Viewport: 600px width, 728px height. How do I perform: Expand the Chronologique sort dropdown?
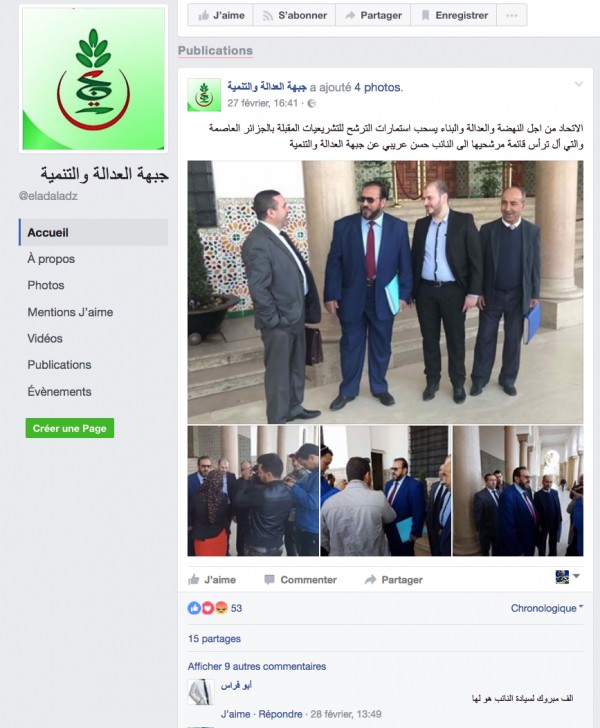pos(547,608)
